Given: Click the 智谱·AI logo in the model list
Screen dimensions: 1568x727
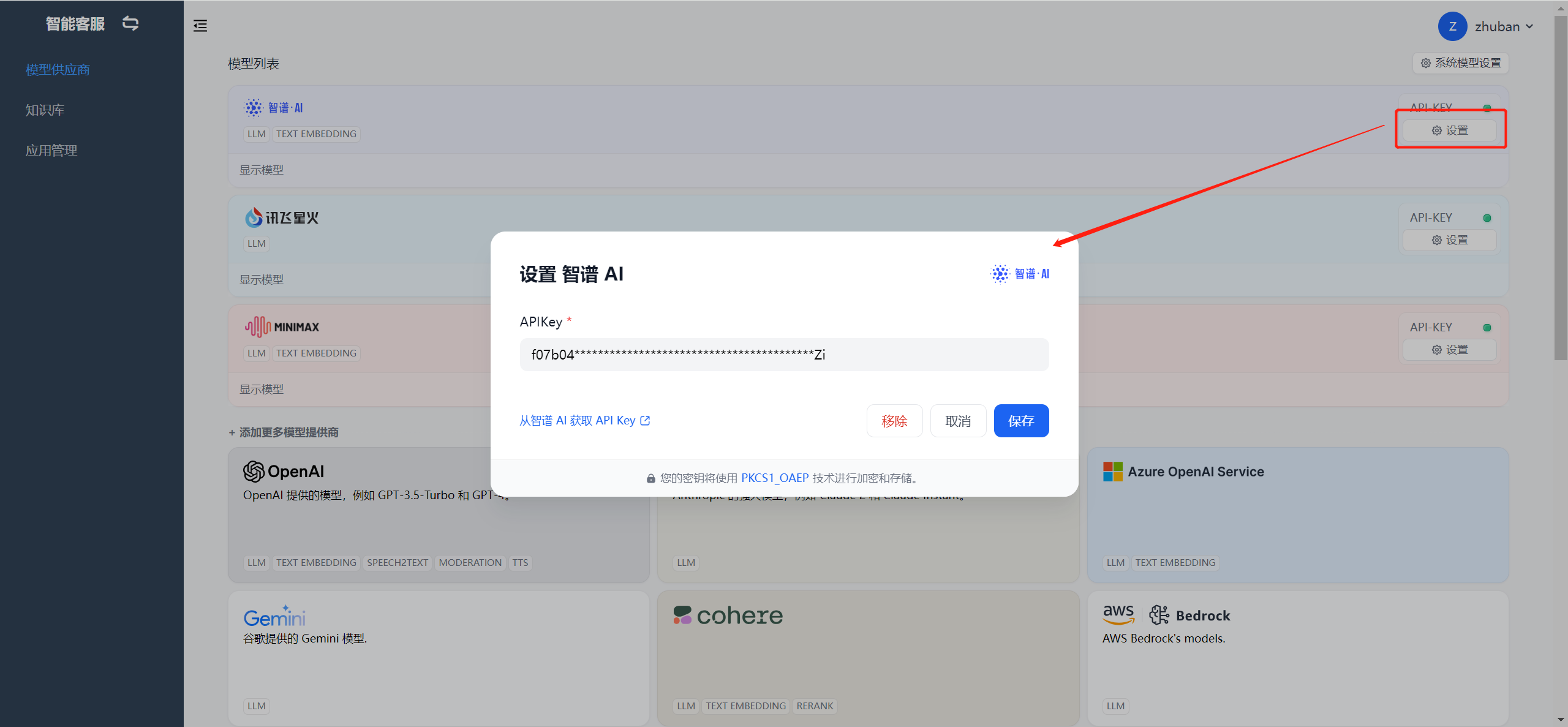Looking at the screenshot, I should pos(273,108).
